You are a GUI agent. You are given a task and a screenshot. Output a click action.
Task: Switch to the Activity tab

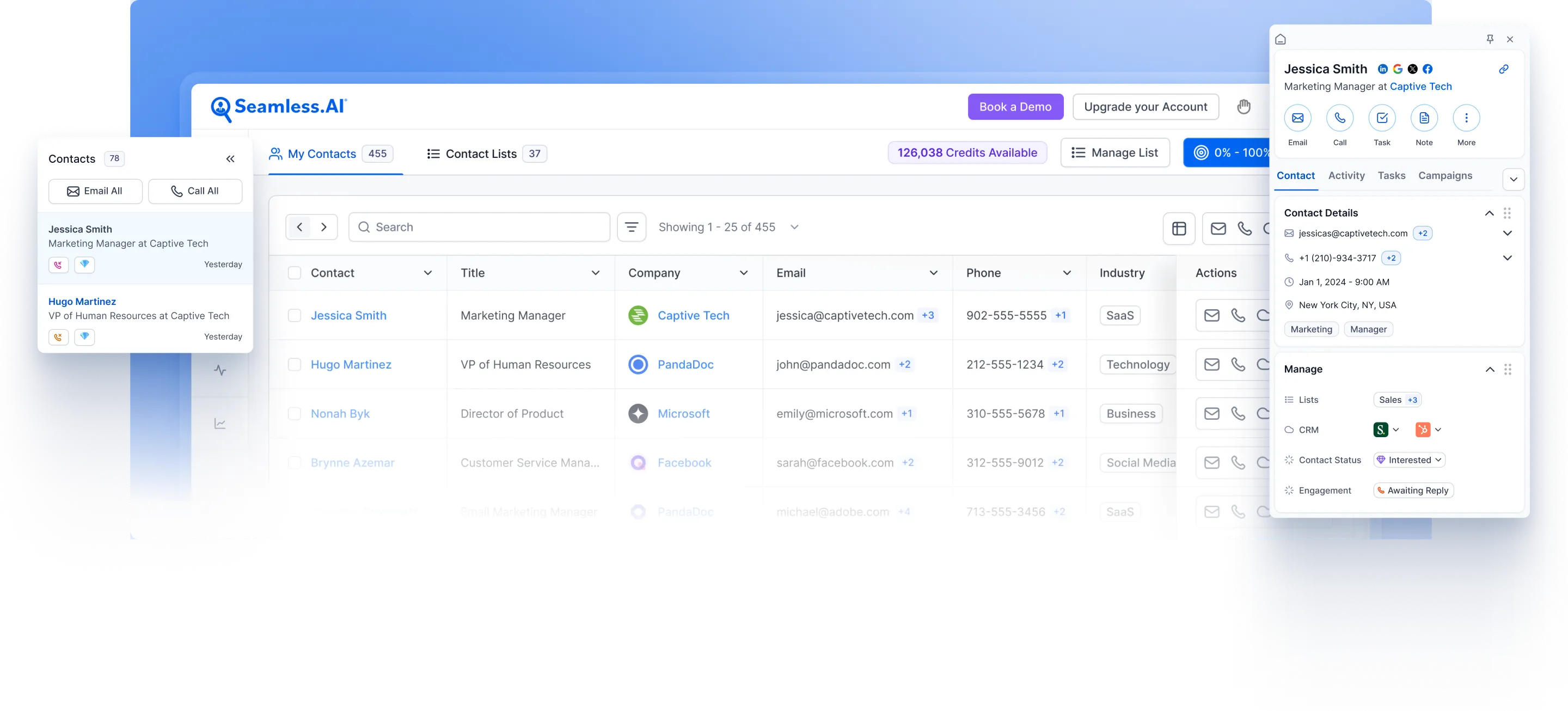[1346, 175]
